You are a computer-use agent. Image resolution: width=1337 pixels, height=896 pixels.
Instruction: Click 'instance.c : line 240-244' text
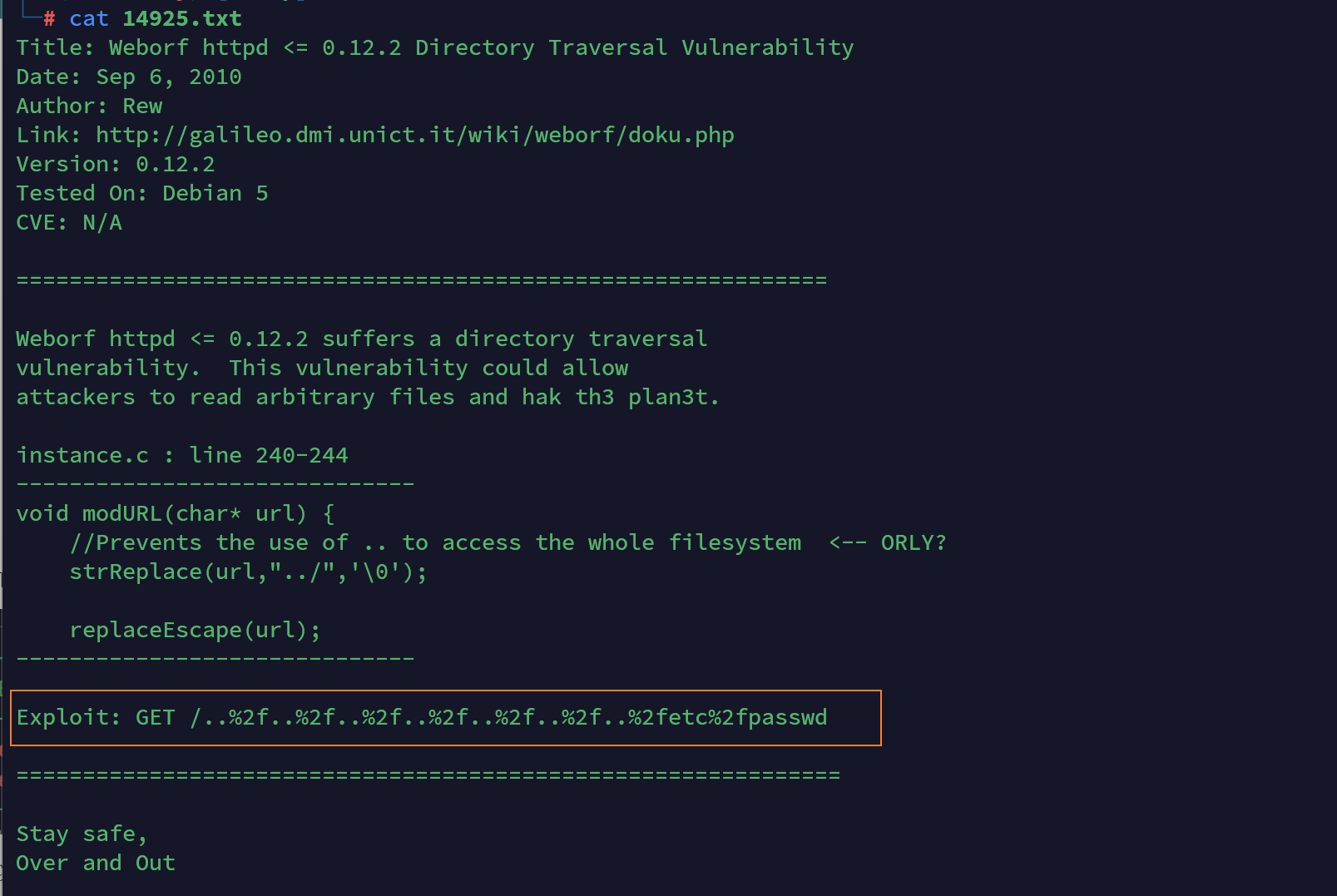(182, 455)
